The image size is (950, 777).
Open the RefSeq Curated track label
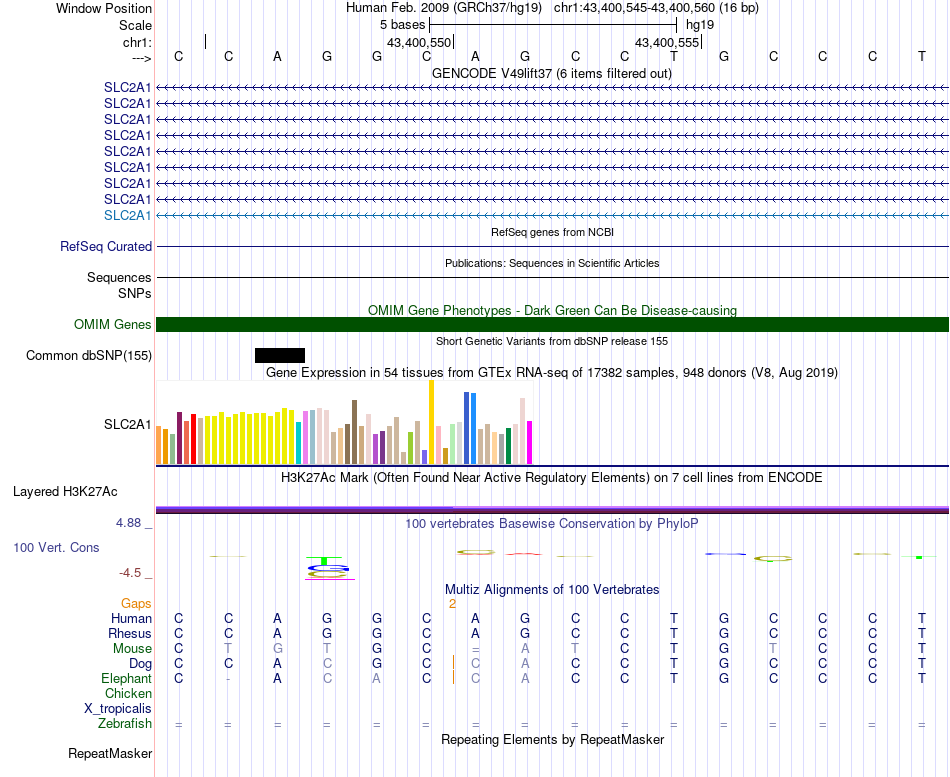coord(106,246)
